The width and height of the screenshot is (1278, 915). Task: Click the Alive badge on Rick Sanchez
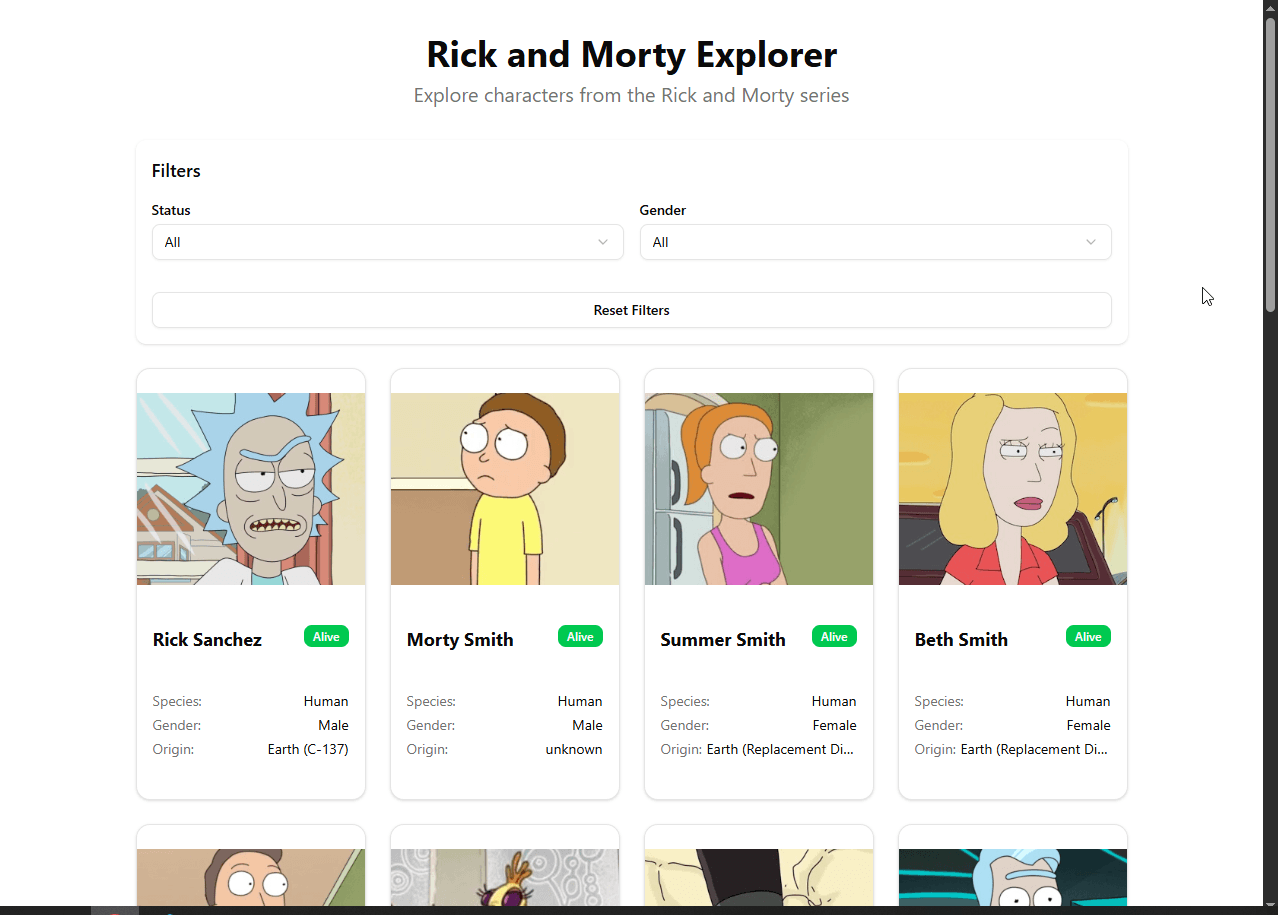[326, 637]
